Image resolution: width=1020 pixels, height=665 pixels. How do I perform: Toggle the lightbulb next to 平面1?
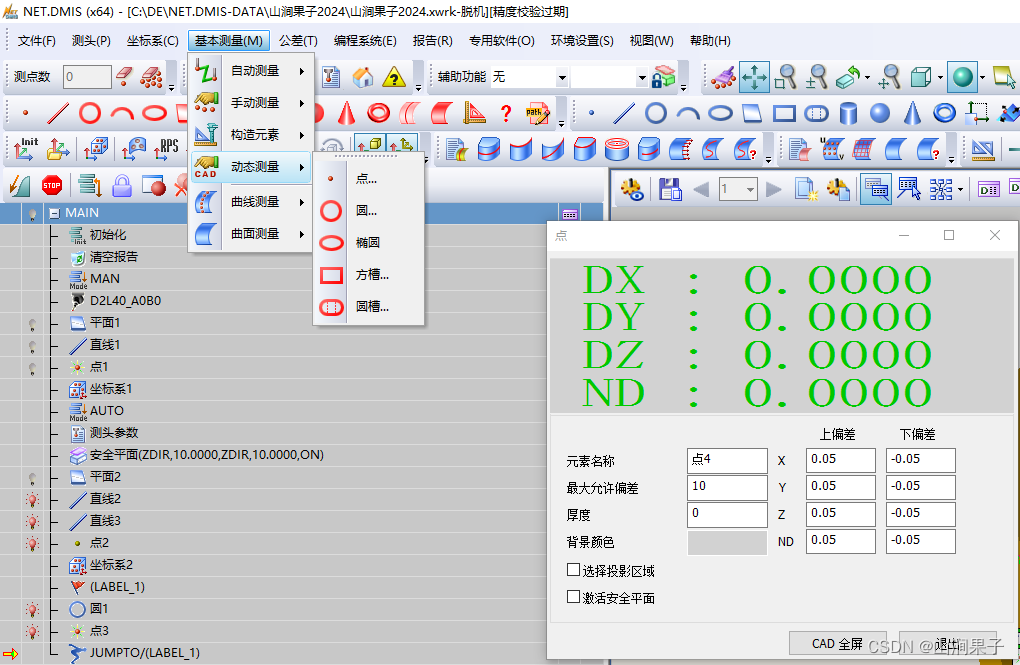pyautogui.click(x=33, y=323)
